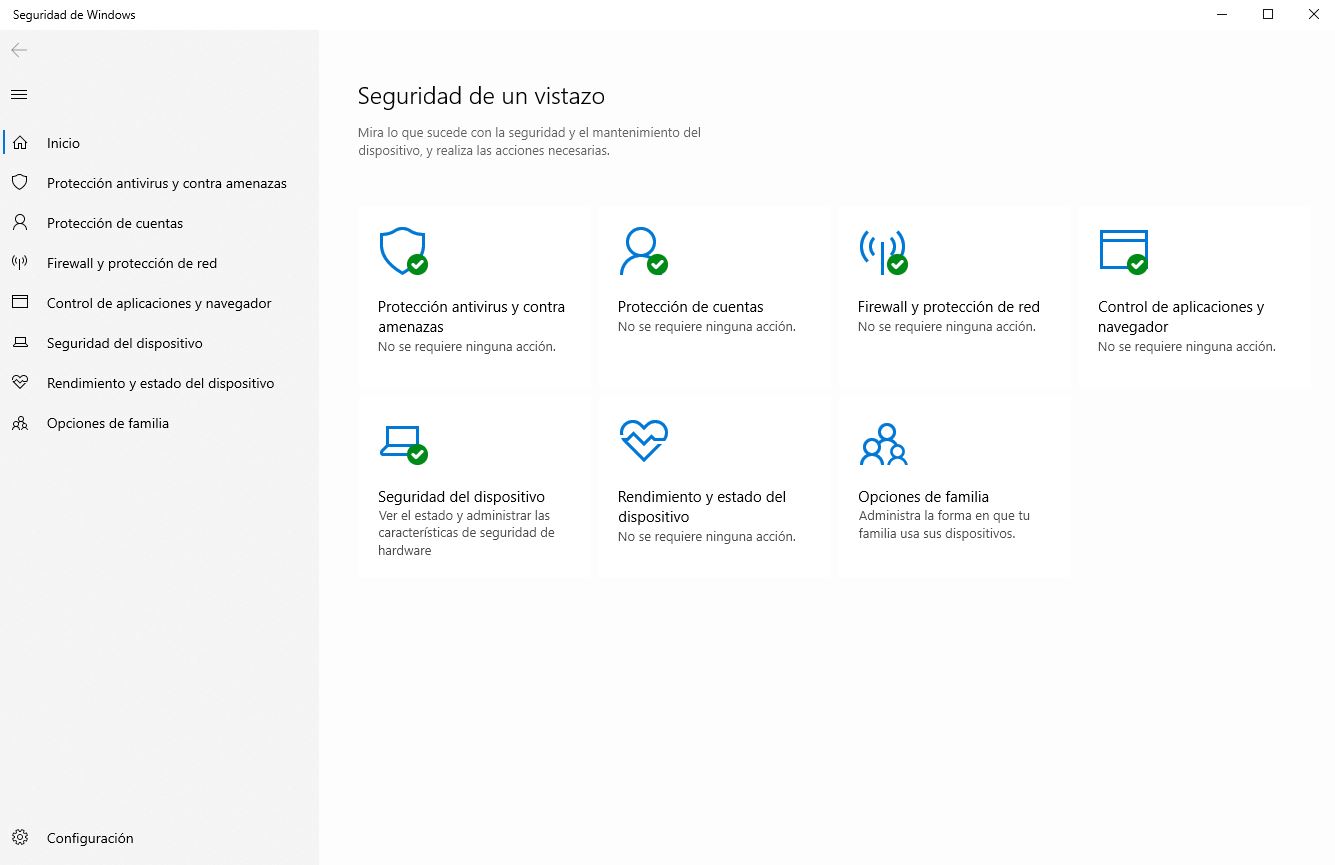The image size is (1335, 865).
Task: Maximize the Seguridad de Windows window
Action: (x=1268, y=14)
